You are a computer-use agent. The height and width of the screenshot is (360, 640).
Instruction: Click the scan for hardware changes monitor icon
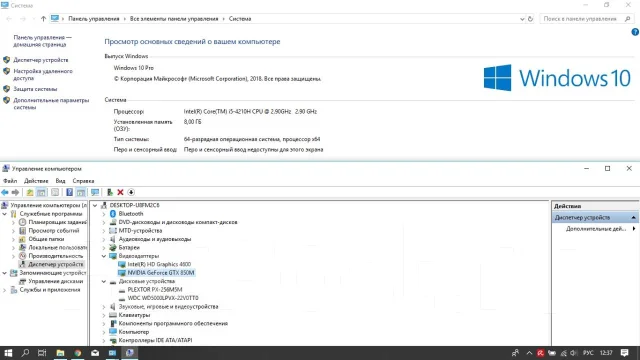[95, 192]
